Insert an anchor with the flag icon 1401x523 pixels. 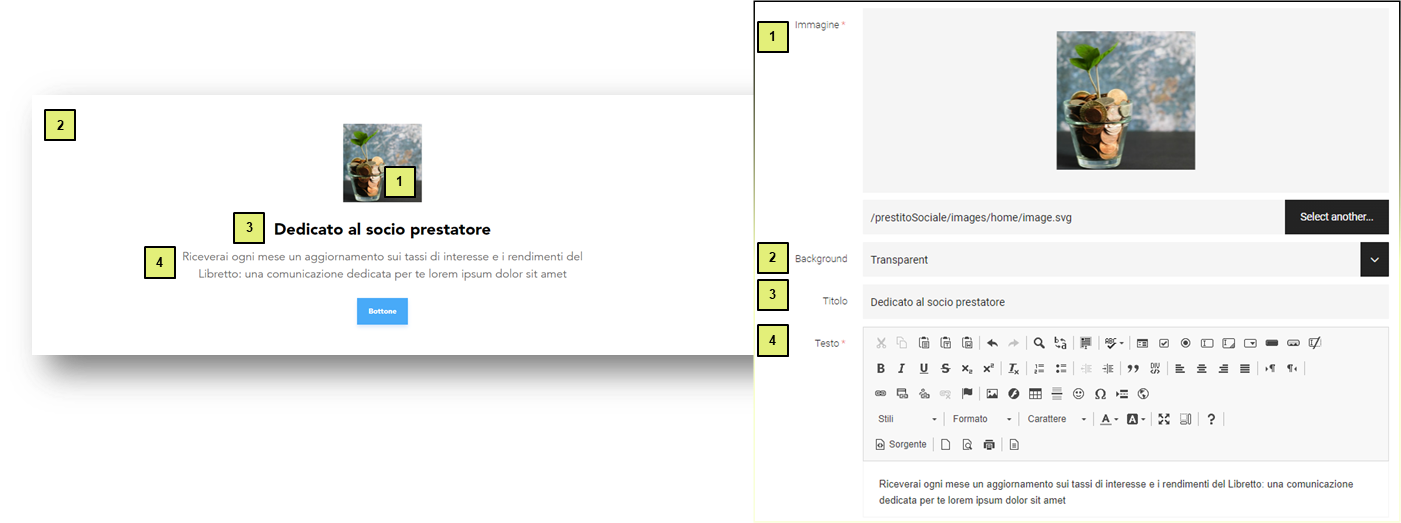click(x=967, y=393)
